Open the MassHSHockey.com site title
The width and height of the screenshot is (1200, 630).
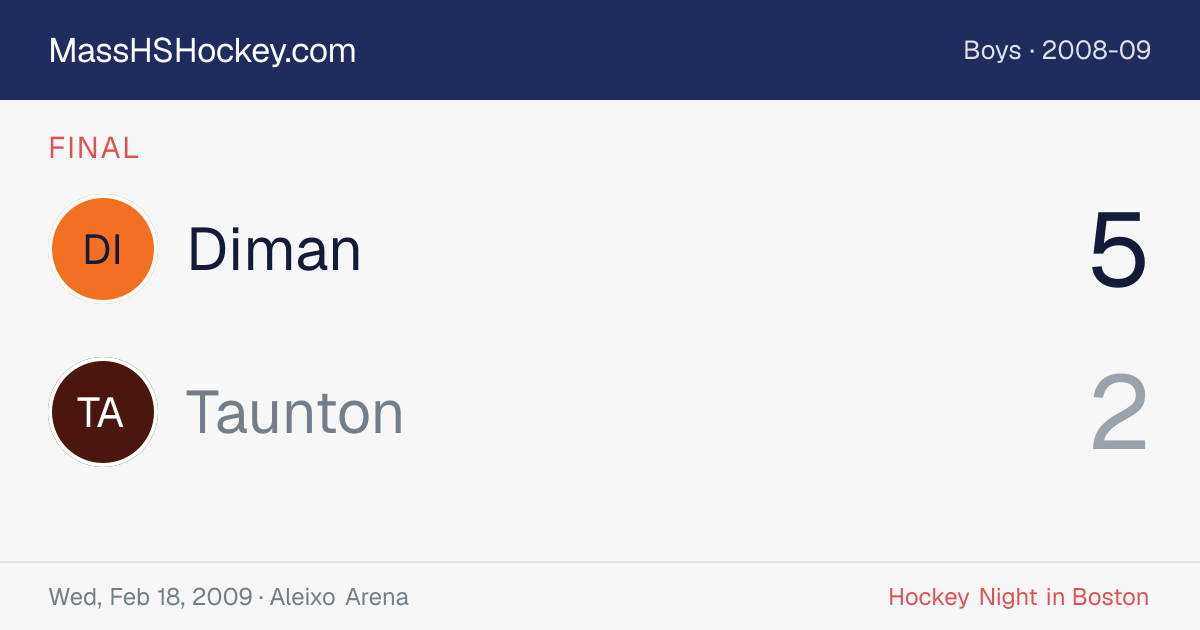pos(202,51)
